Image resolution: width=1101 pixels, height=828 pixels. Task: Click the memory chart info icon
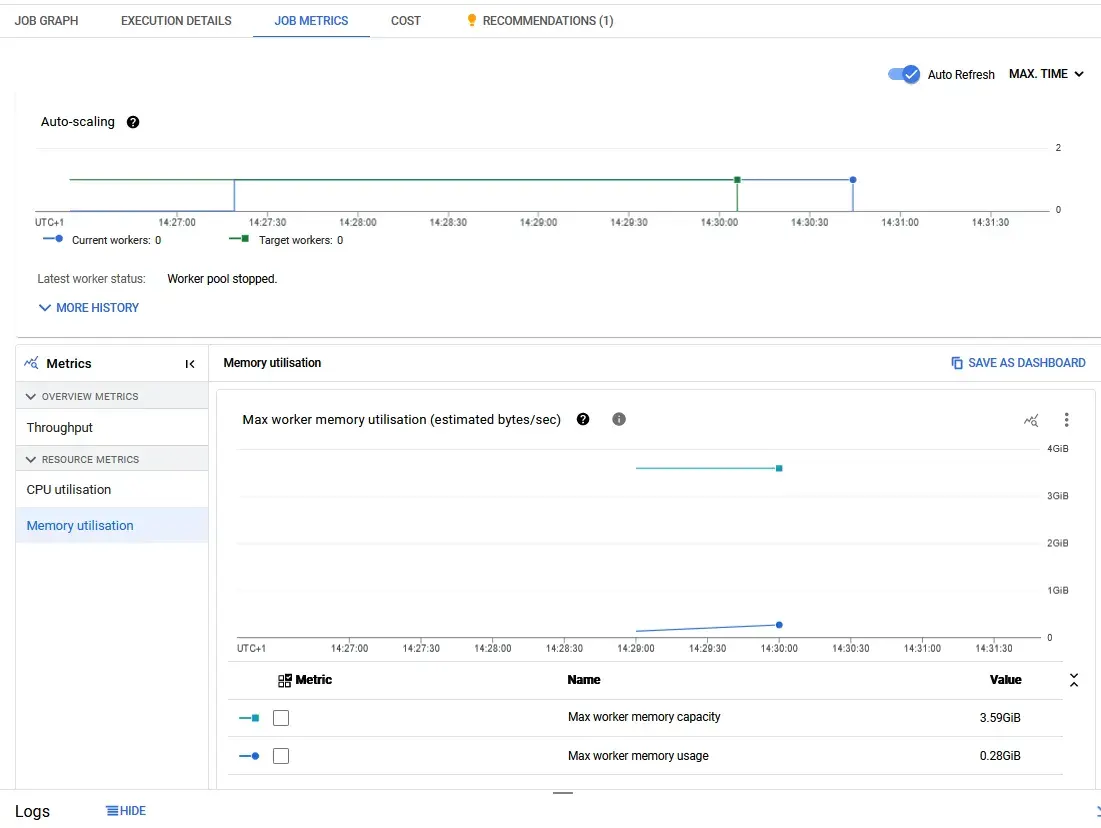point(619,419)
